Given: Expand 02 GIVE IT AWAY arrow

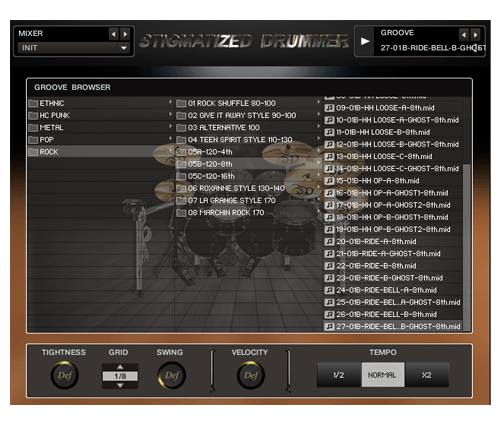Looking at the screenshot, I should pos(319,114).
